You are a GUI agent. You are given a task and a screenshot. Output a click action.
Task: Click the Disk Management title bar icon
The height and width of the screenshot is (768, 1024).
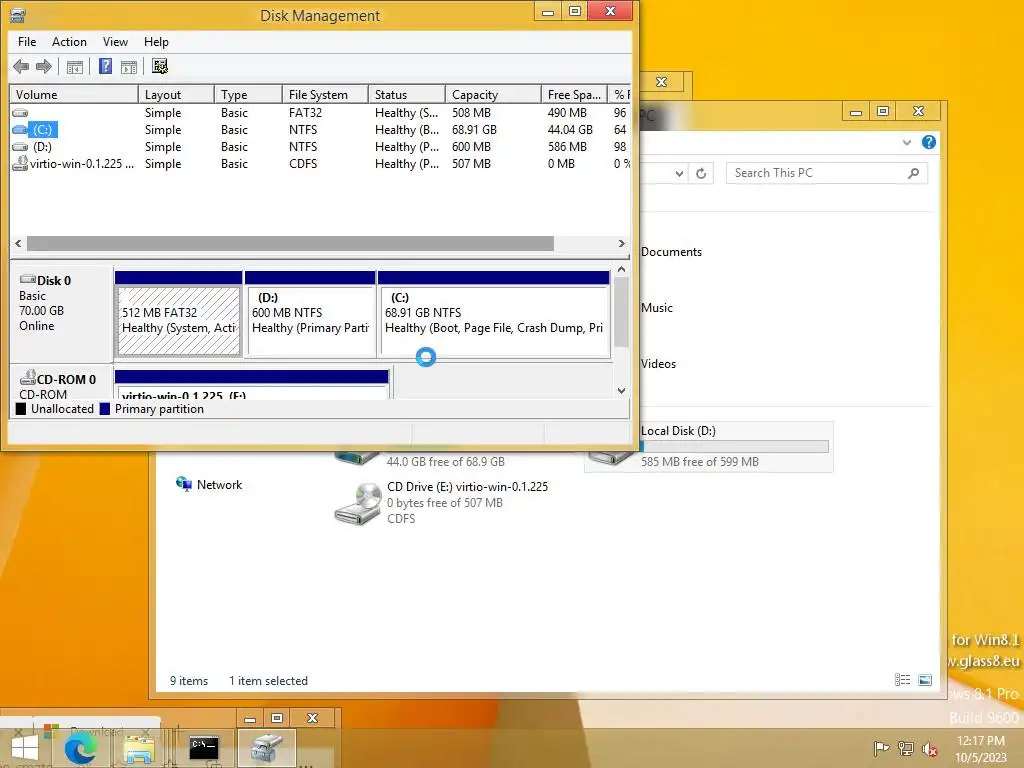click(x=18, y=15)
